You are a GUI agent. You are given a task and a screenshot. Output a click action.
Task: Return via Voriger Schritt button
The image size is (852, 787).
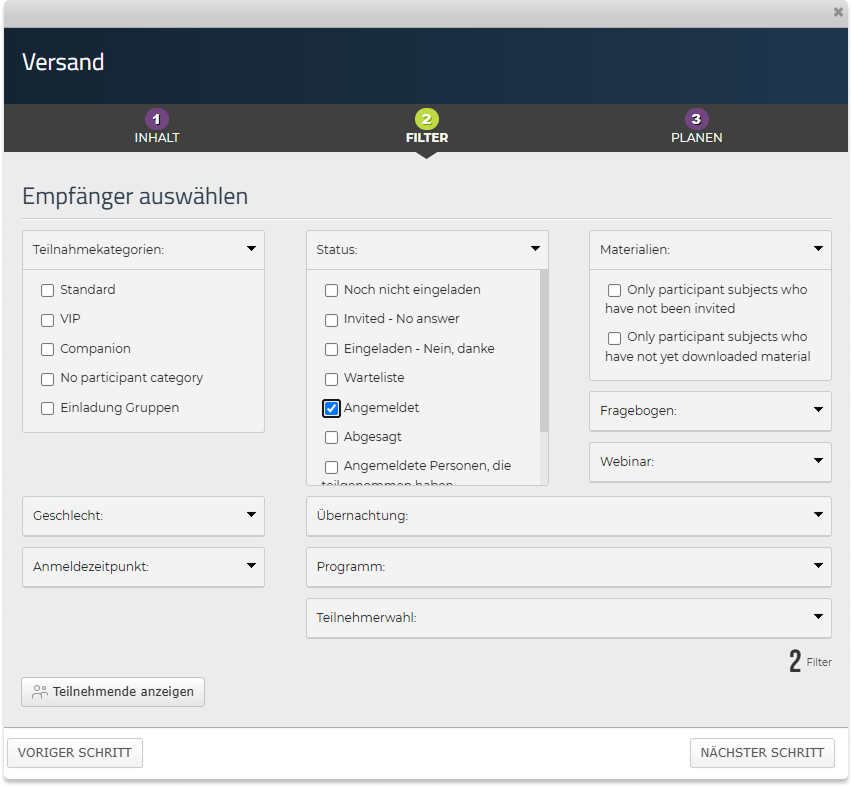pyautogui.click(x=75, y=753)
